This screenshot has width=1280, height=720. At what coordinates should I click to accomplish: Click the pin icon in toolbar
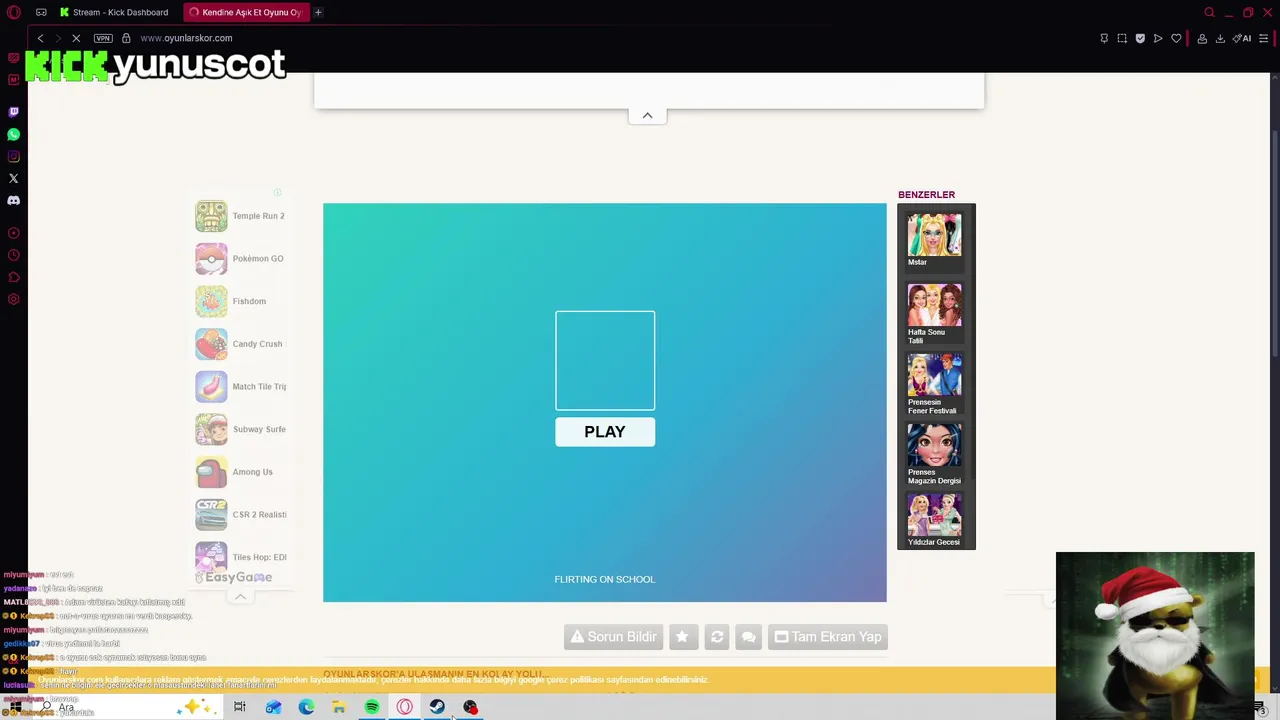point(1104,38)
